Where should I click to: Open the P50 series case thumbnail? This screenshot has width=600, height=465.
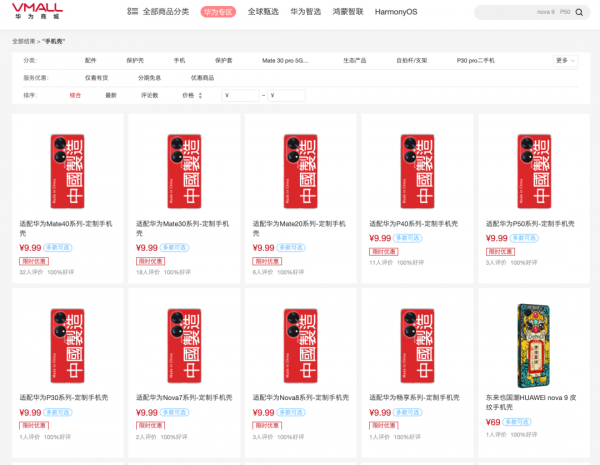pyautogui.click(x=534, y=171)
